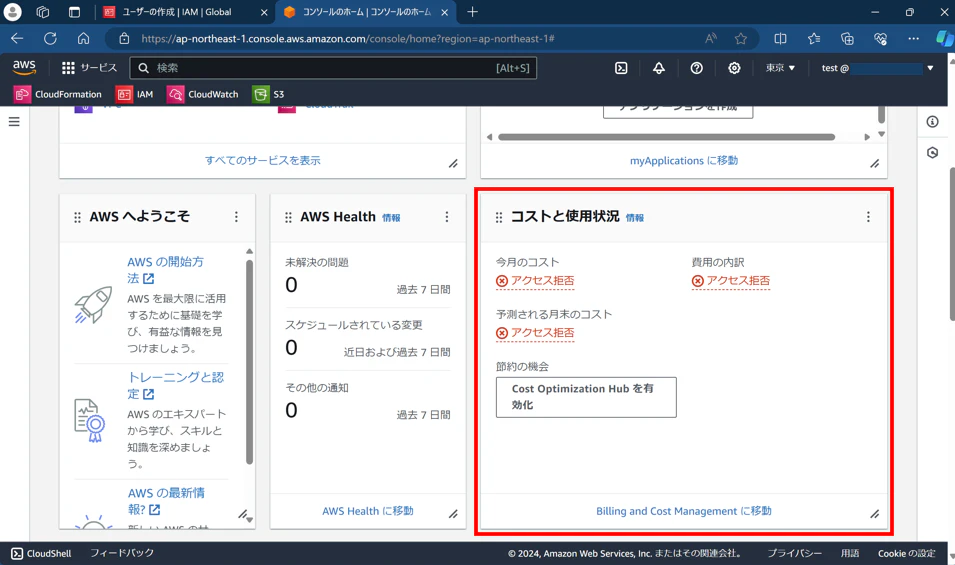Open AWS へようこそ widget options menu
This screenshot has height=565, width=955.
click(x=236, y=217)
